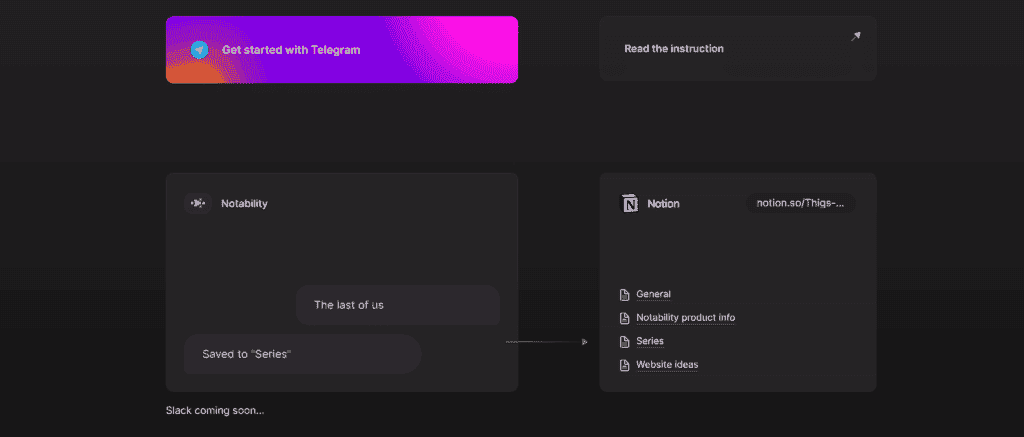Click the Notability logo icon
Image resolution: width=1024 pixels, height=437 pixels.
tap(197, 203)
